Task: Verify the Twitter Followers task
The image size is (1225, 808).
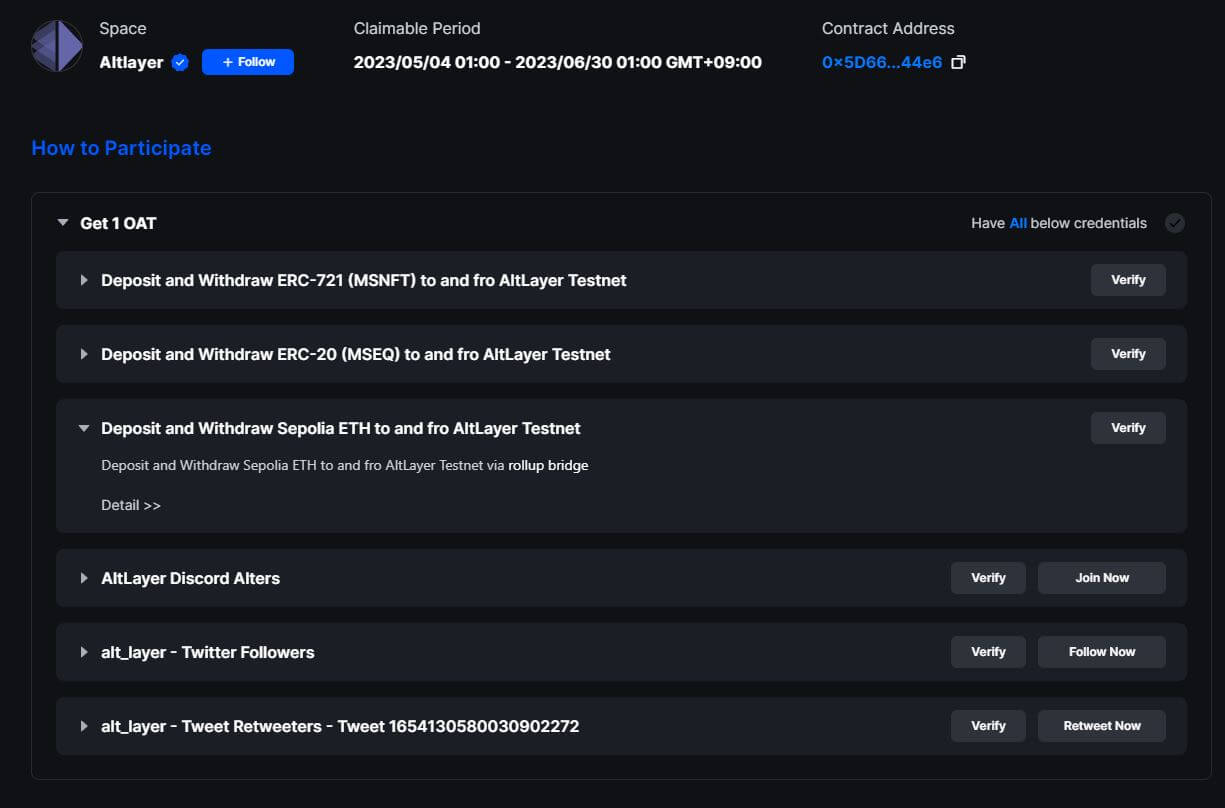Action: coord(988,652)
